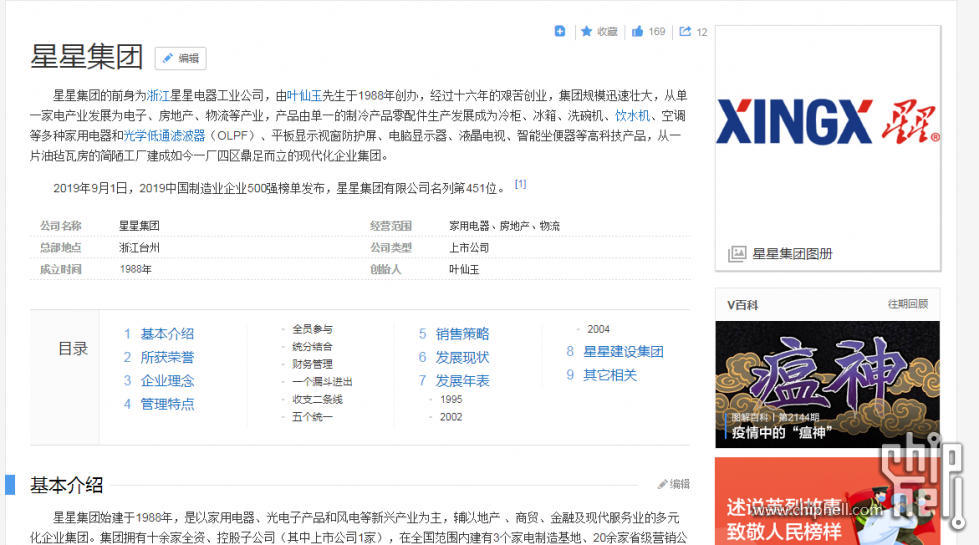Click 往期回顾 in V百科 panel
Screen dimensions: 979x545
click(x=908, y=304)
